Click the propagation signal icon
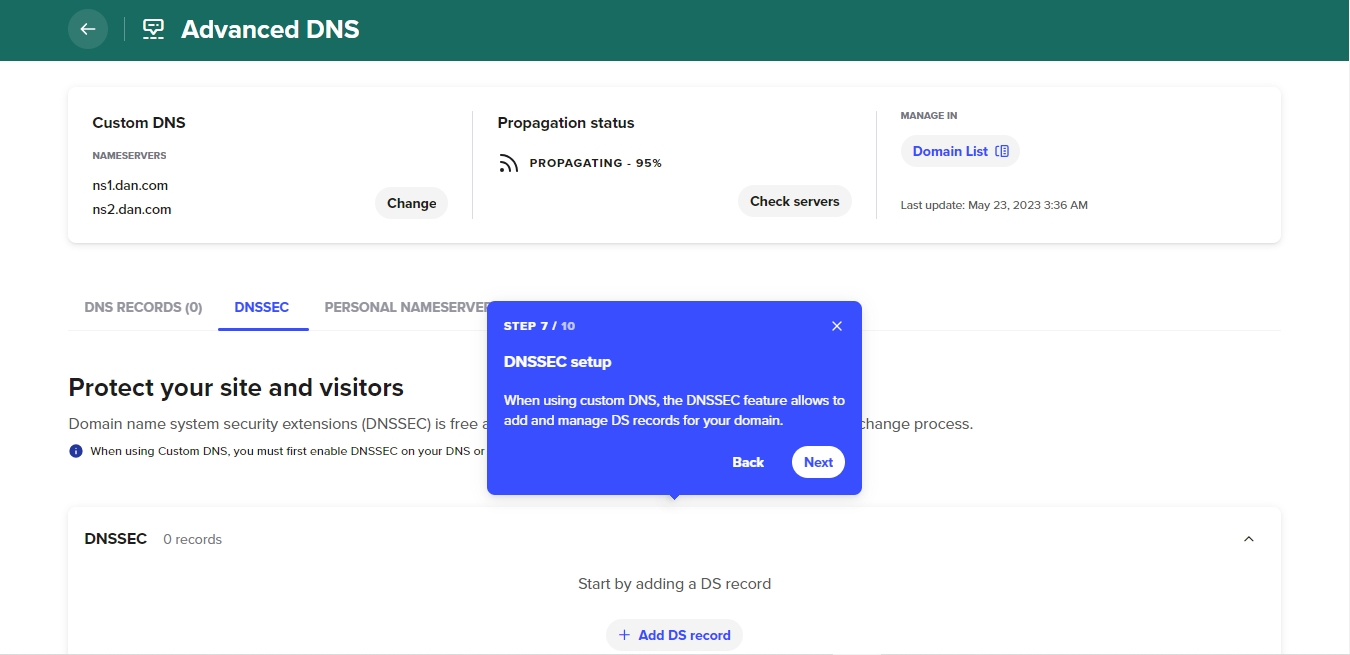Screen dimensions: 1350x655 pyautogui.click(x=509, y=164)
